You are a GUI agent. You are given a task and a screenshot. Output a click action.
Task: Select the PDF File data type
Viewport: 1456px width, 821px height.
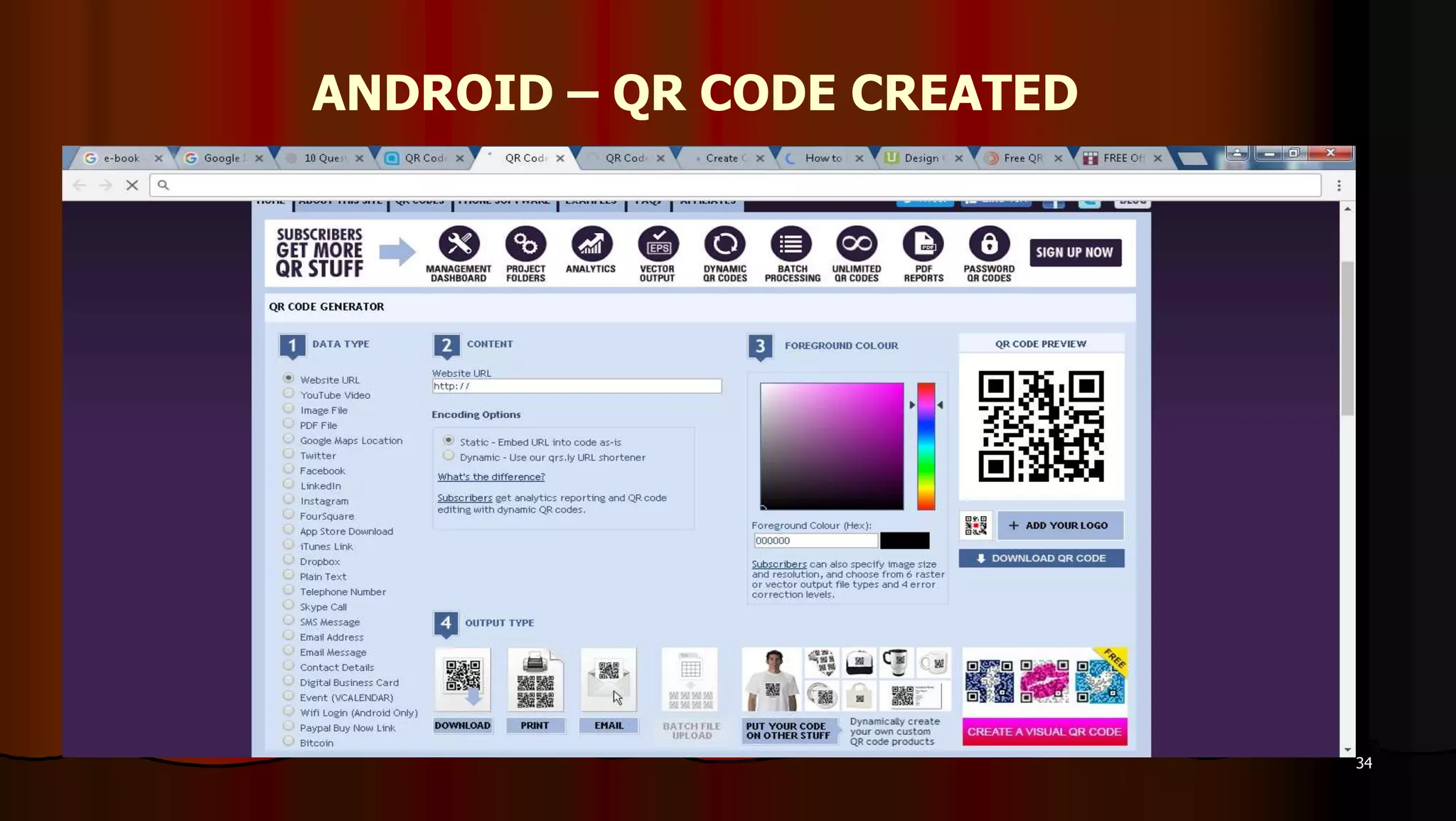point(289,424)
